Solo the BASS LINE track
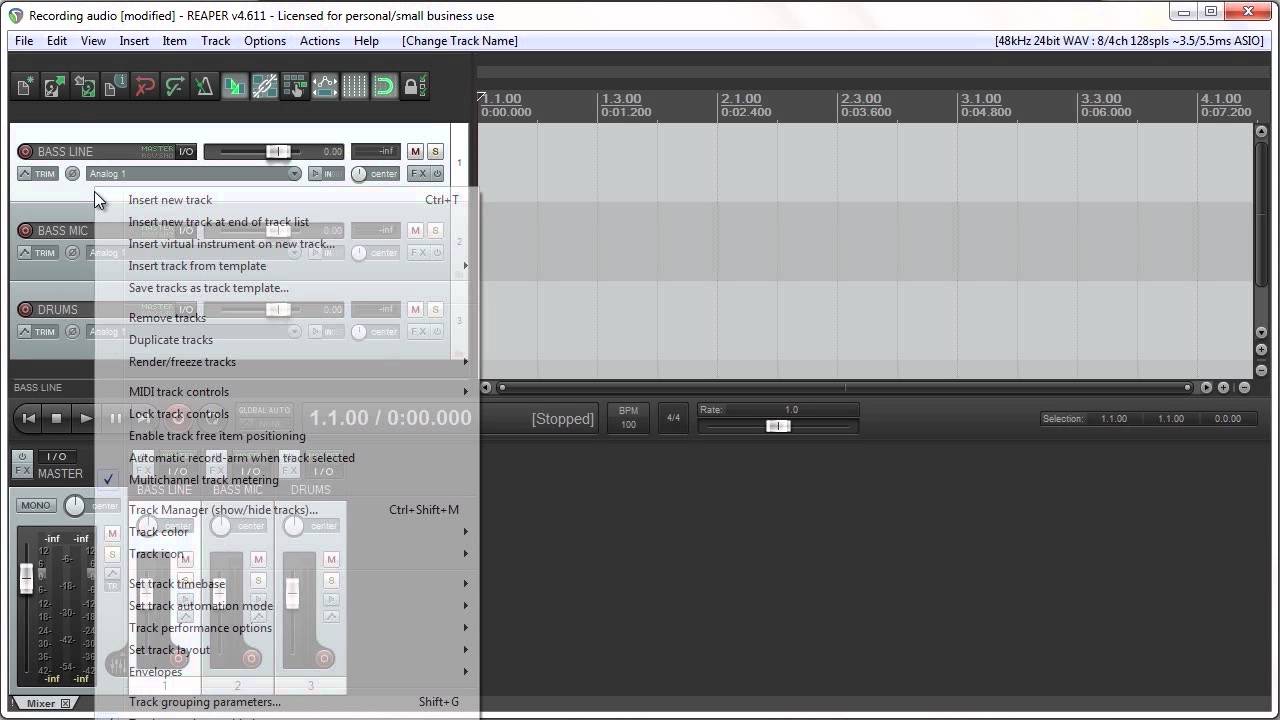The image size is (1280, 720). (435, 152)
